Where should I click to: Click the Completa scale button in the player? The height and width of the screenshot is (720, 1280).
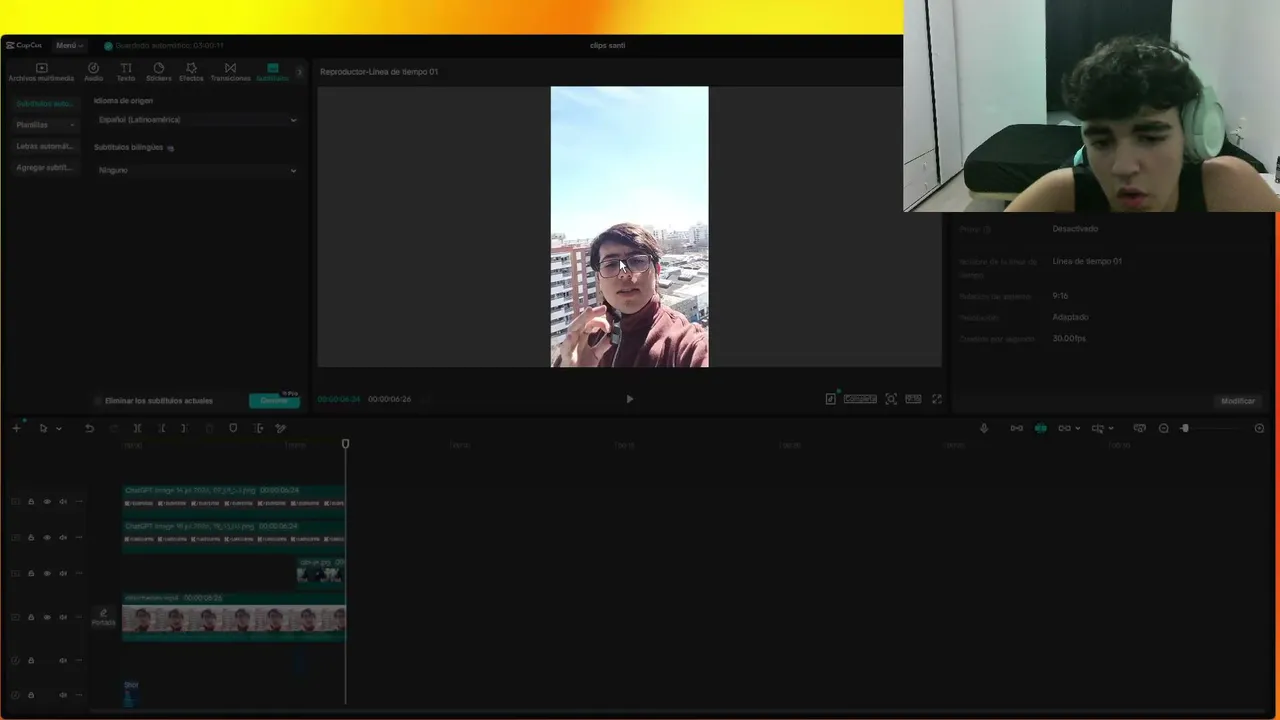(860, 399)
